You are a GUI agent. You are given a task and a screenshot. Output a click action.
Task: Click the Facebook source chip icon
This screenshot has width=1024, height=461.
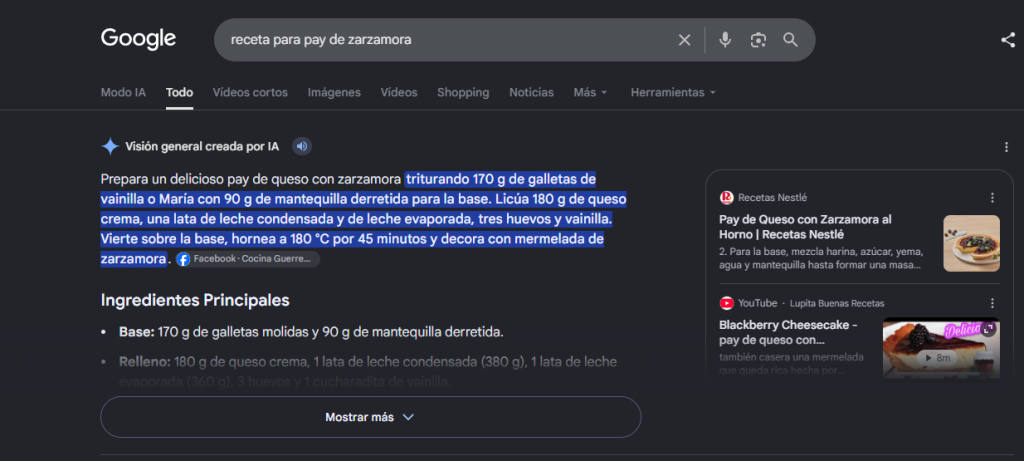coord(184,259)
